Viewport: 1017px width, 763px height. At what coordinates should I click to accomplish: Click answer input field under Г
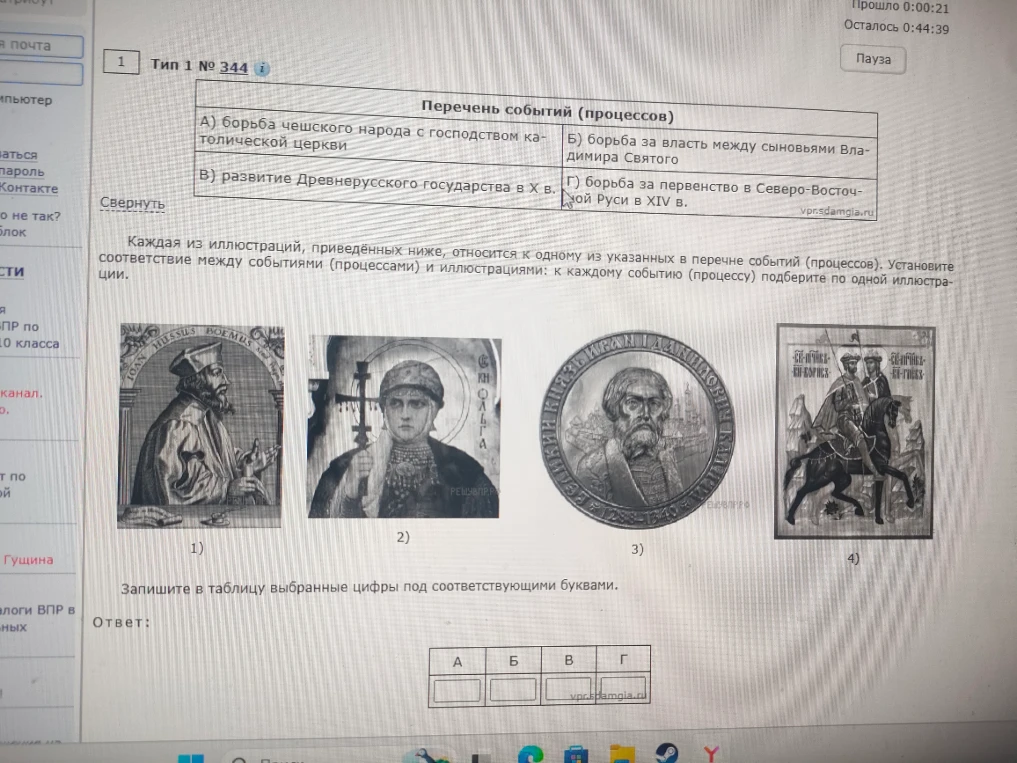623,688
